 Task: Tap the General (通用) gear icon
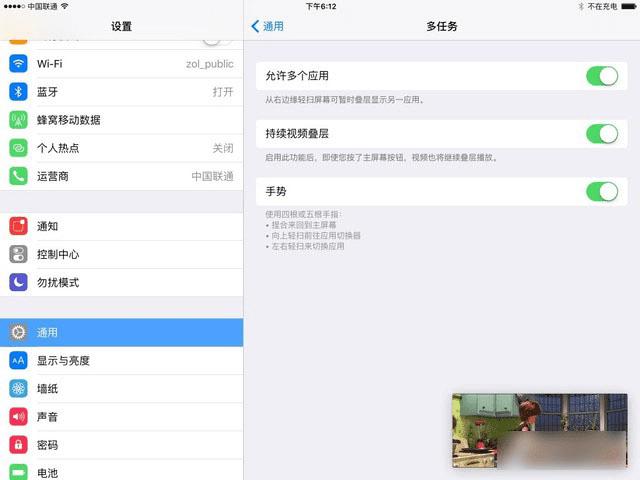(x=18, y=332)
